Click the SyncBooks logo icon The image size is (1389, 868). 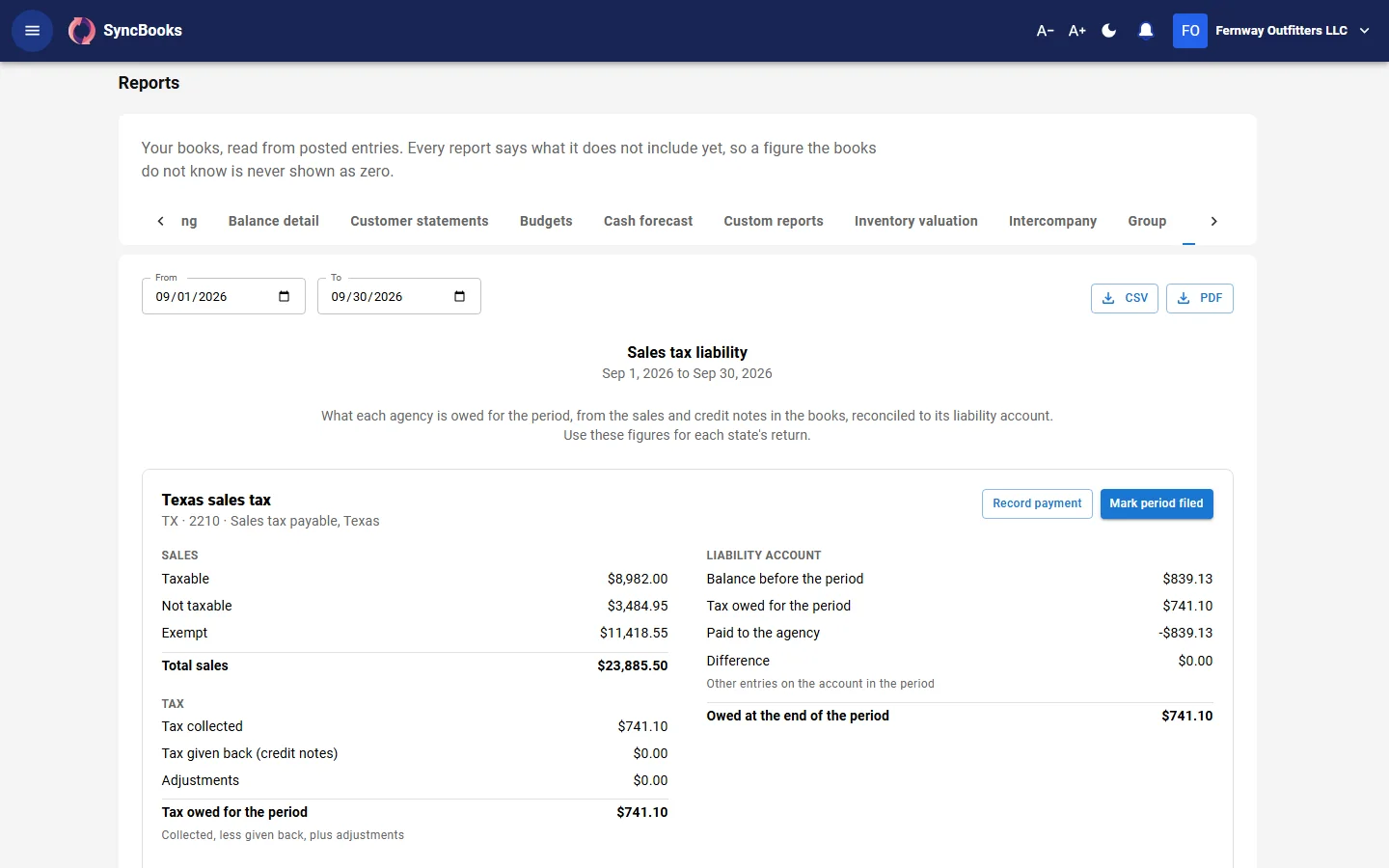click(x=81, y=31)
